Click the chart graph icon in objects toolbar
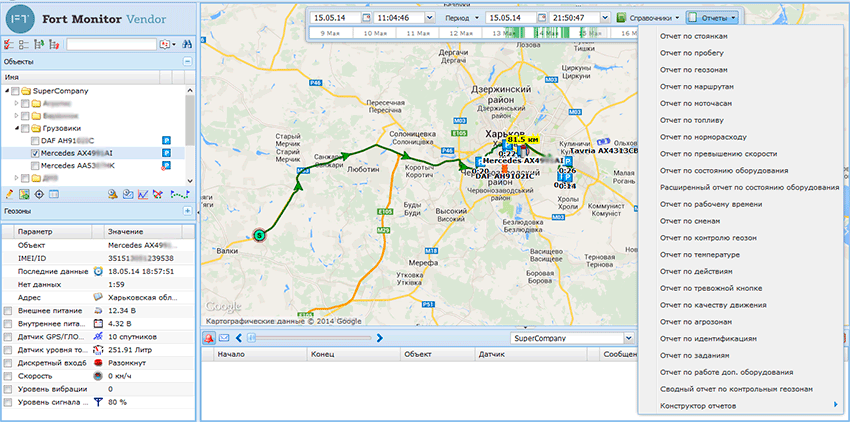The height and width of the screenshot is (422, 850). pos(144,194)
